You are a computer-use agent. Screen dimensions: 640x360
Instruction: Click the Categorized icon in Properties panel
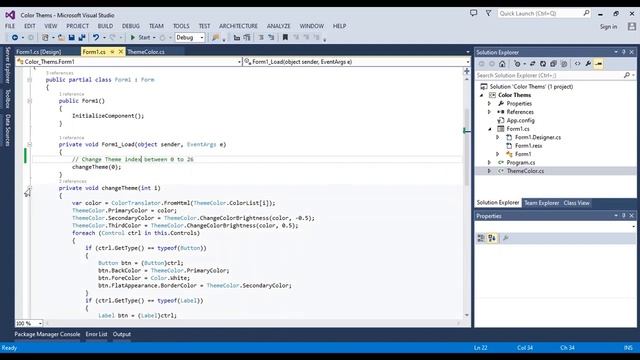[x=481, y=238]
